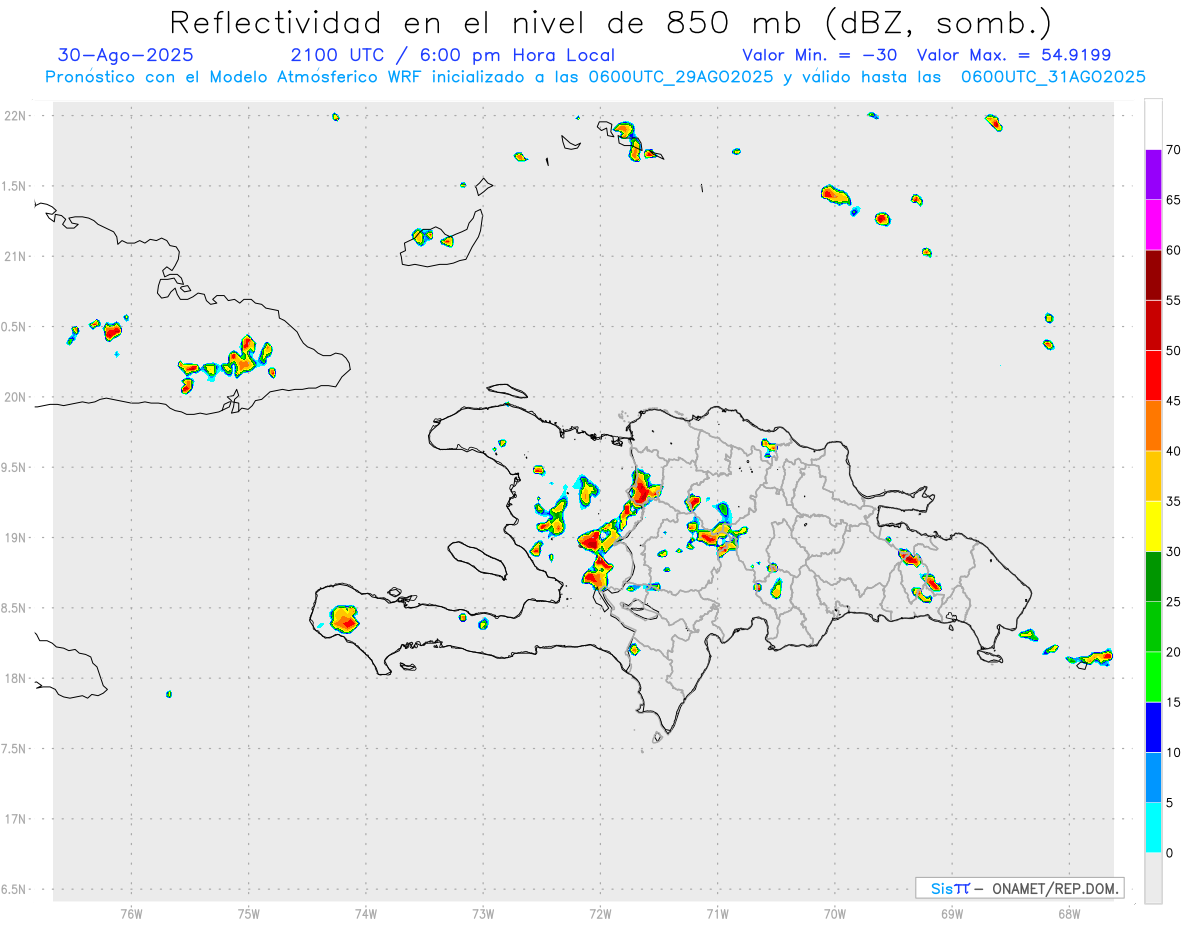
Task: Click the longitude axis label '76W'
Action: tap(131, 914)
